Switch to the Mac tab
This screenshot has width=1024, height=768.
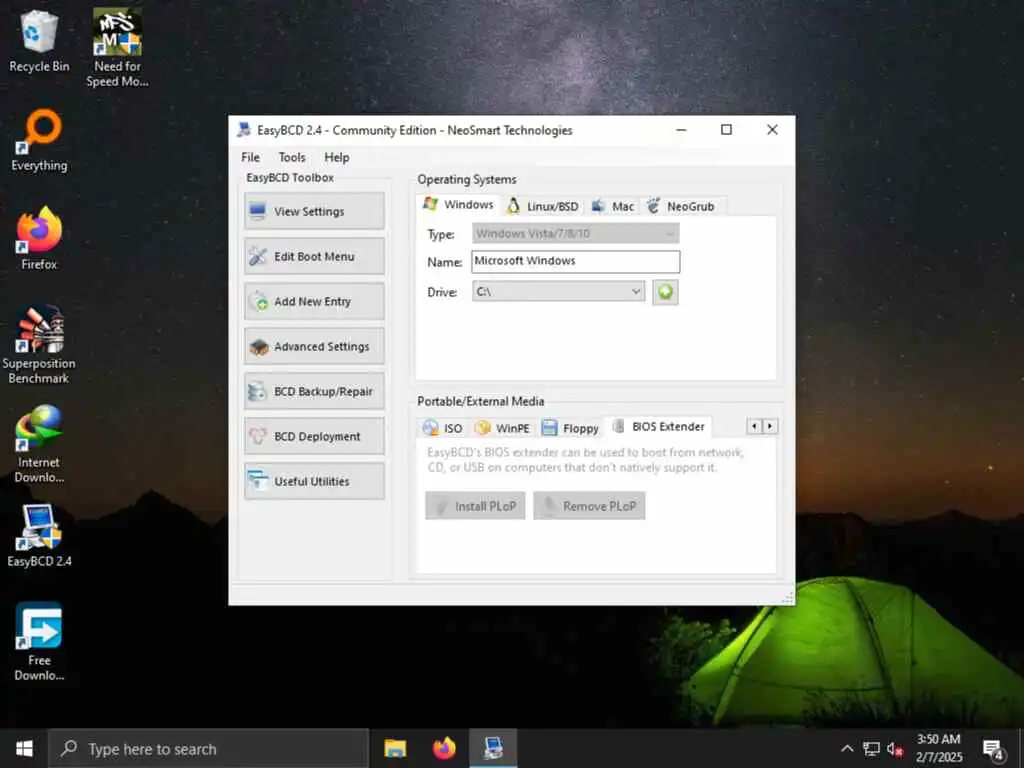pyautogui.click(x=612, y=206)
